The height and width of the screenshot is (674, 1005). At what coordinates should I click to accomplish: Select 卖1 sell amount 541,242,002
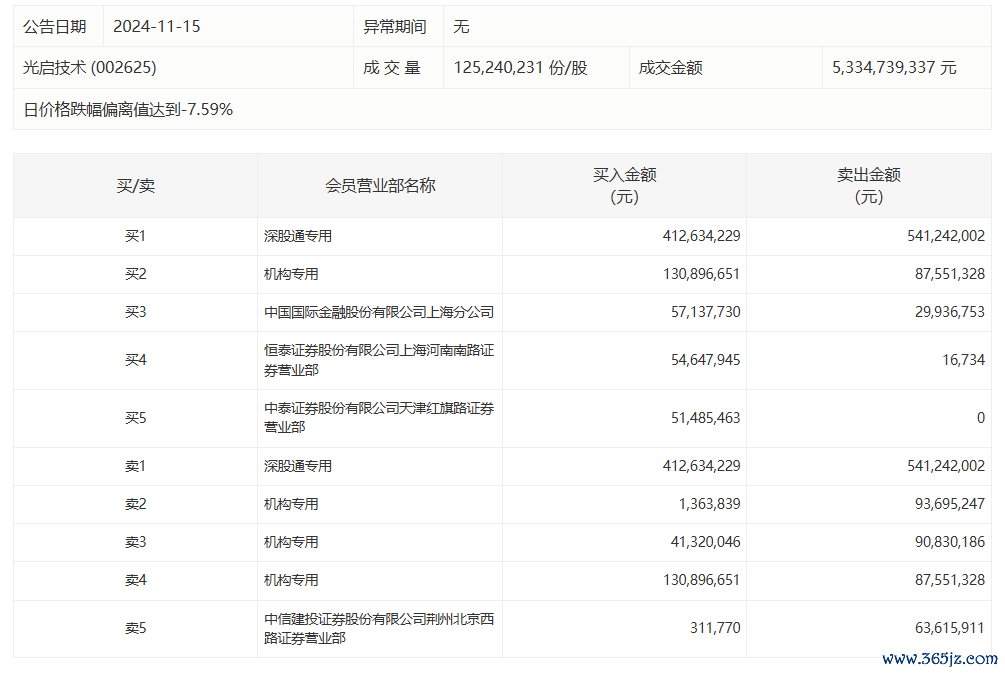(946, 466)
